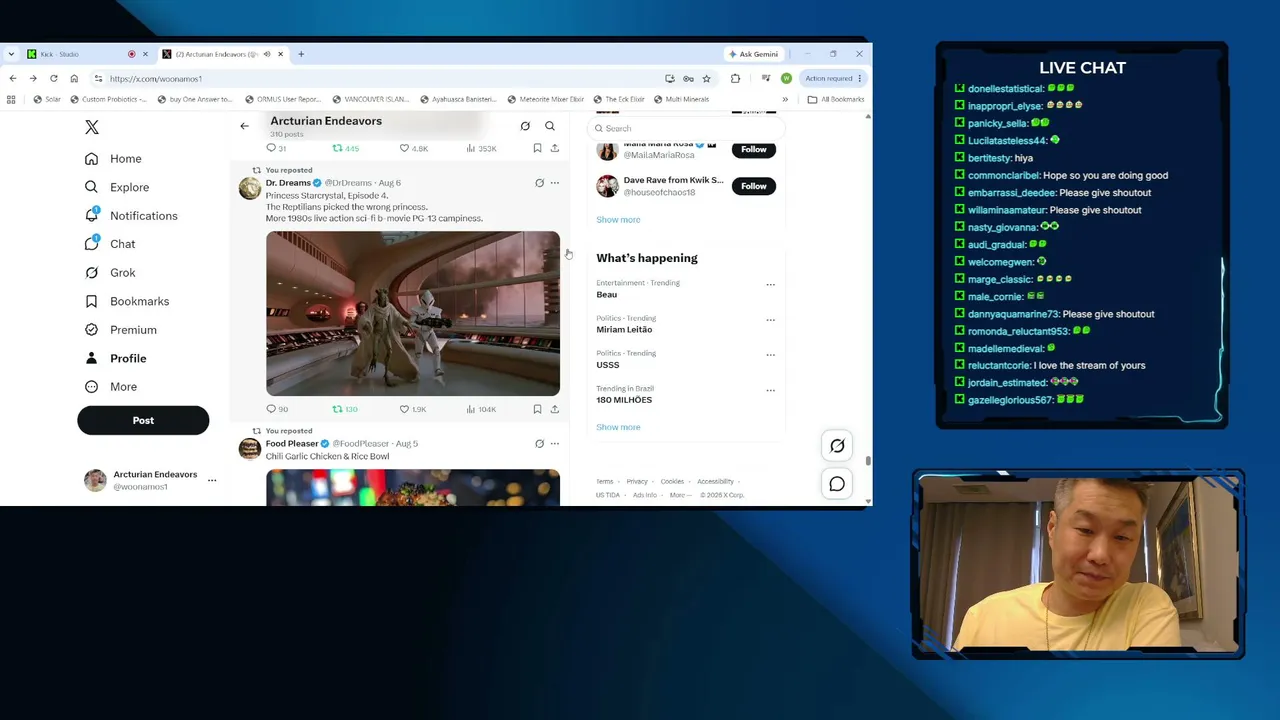Click the Cookies footer link
This screenshot has height=720, width=1280.
672,482
